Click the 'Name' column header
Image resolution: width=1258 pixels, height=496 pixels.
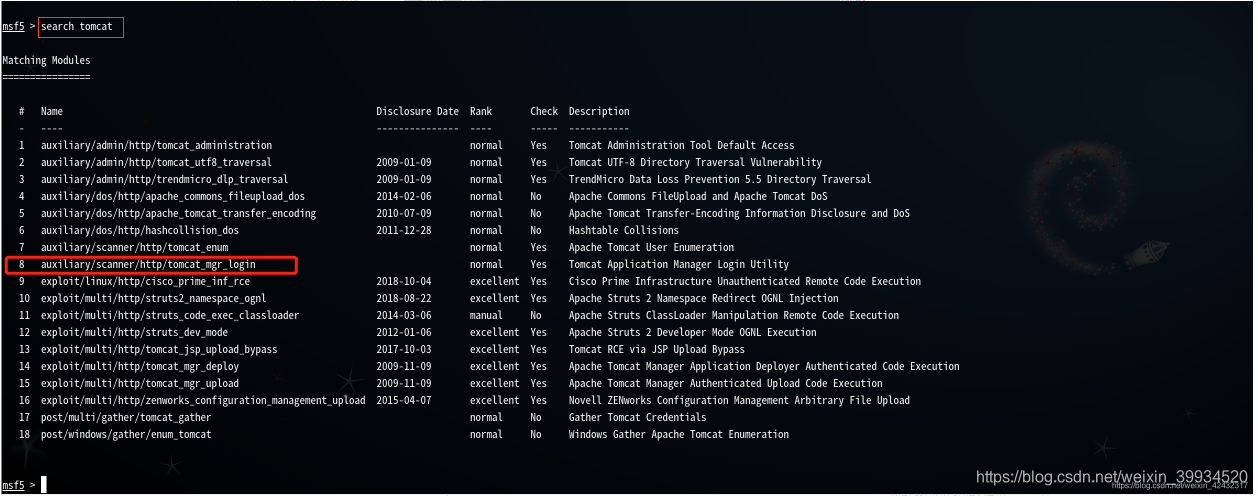52,111
